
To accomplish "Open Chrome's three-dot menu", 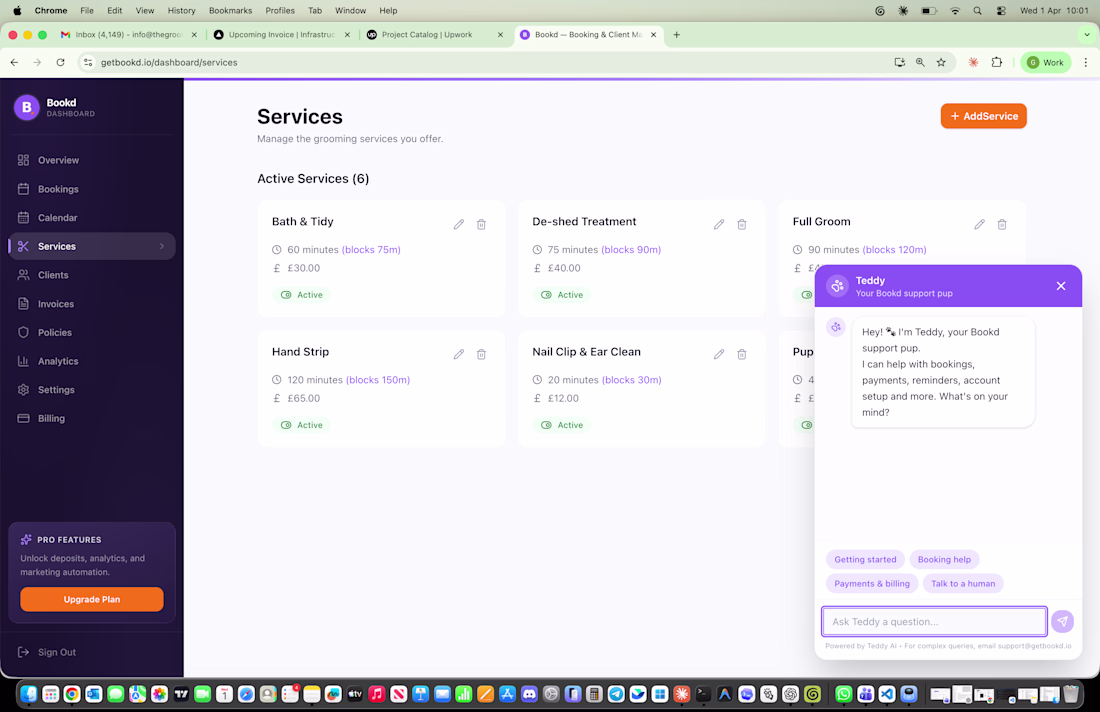I will point(1085,62).
